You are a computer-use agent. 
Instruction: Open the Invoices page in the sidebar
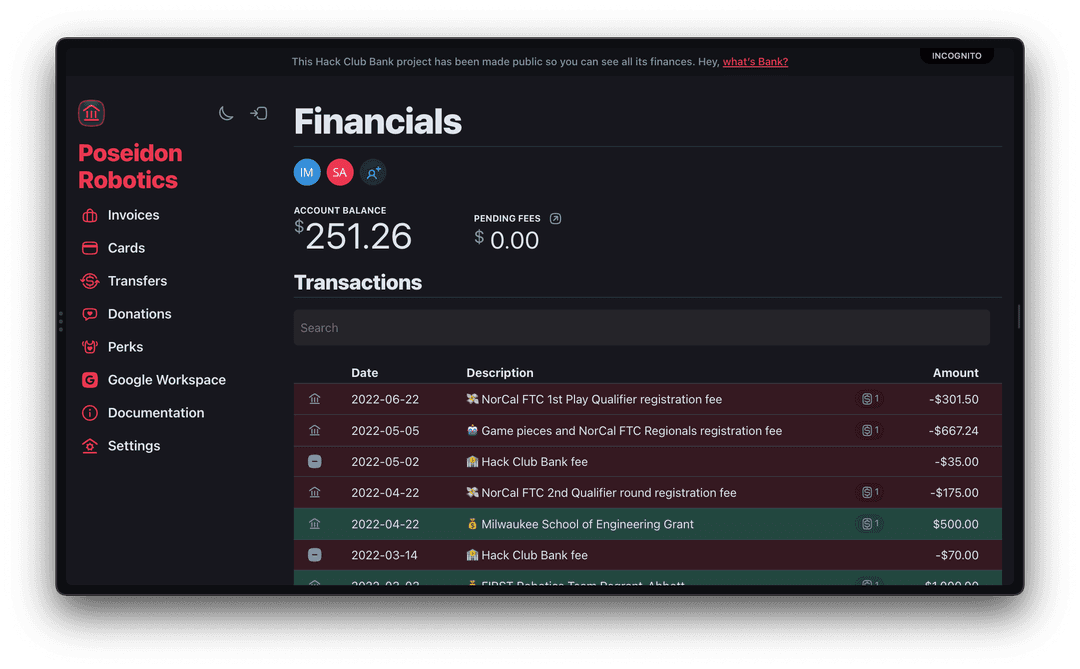pos(133,215)
